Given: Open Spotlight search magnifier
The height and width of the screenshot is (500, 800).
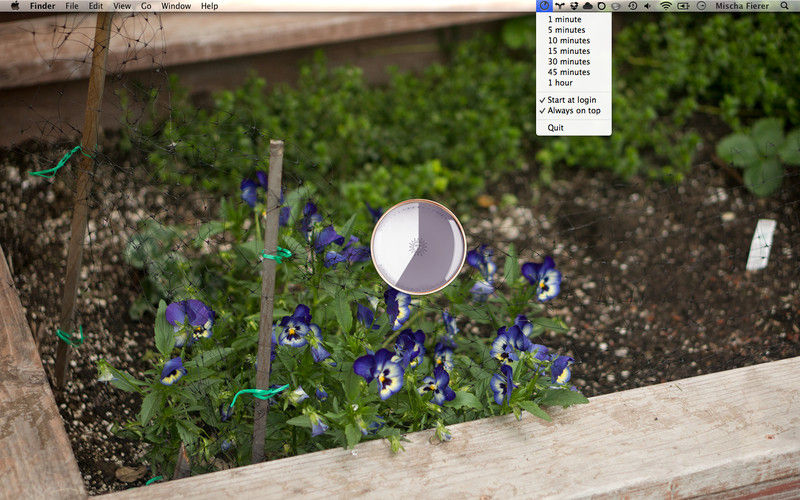Looking at the screenshot, I should 784,6.
